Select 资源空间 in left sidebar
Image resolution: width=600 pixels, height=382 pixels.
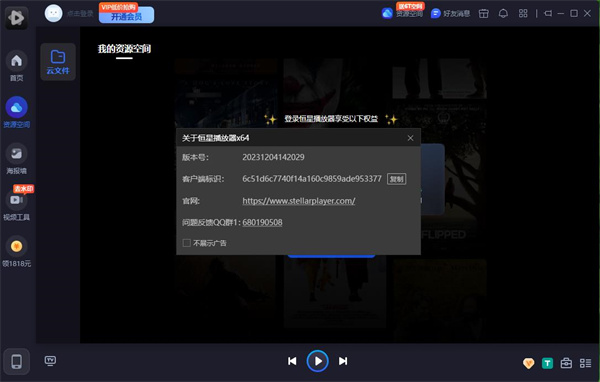click(16, 112)
